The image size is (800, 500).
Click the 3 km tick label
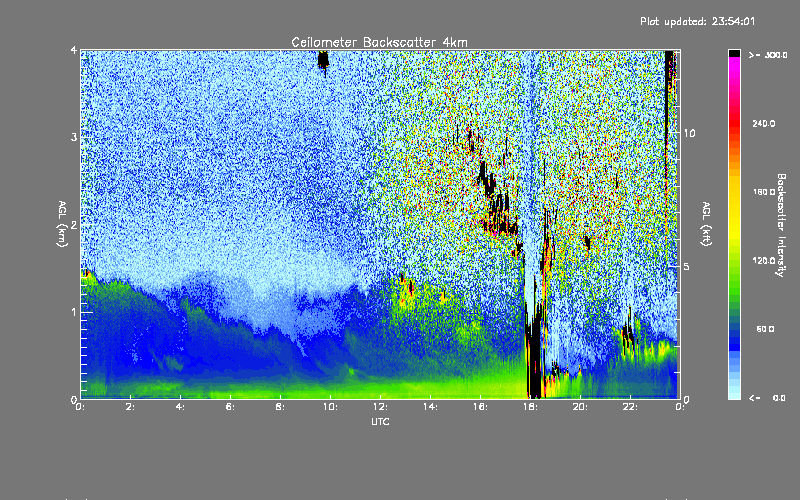click(x=74, y=137)
